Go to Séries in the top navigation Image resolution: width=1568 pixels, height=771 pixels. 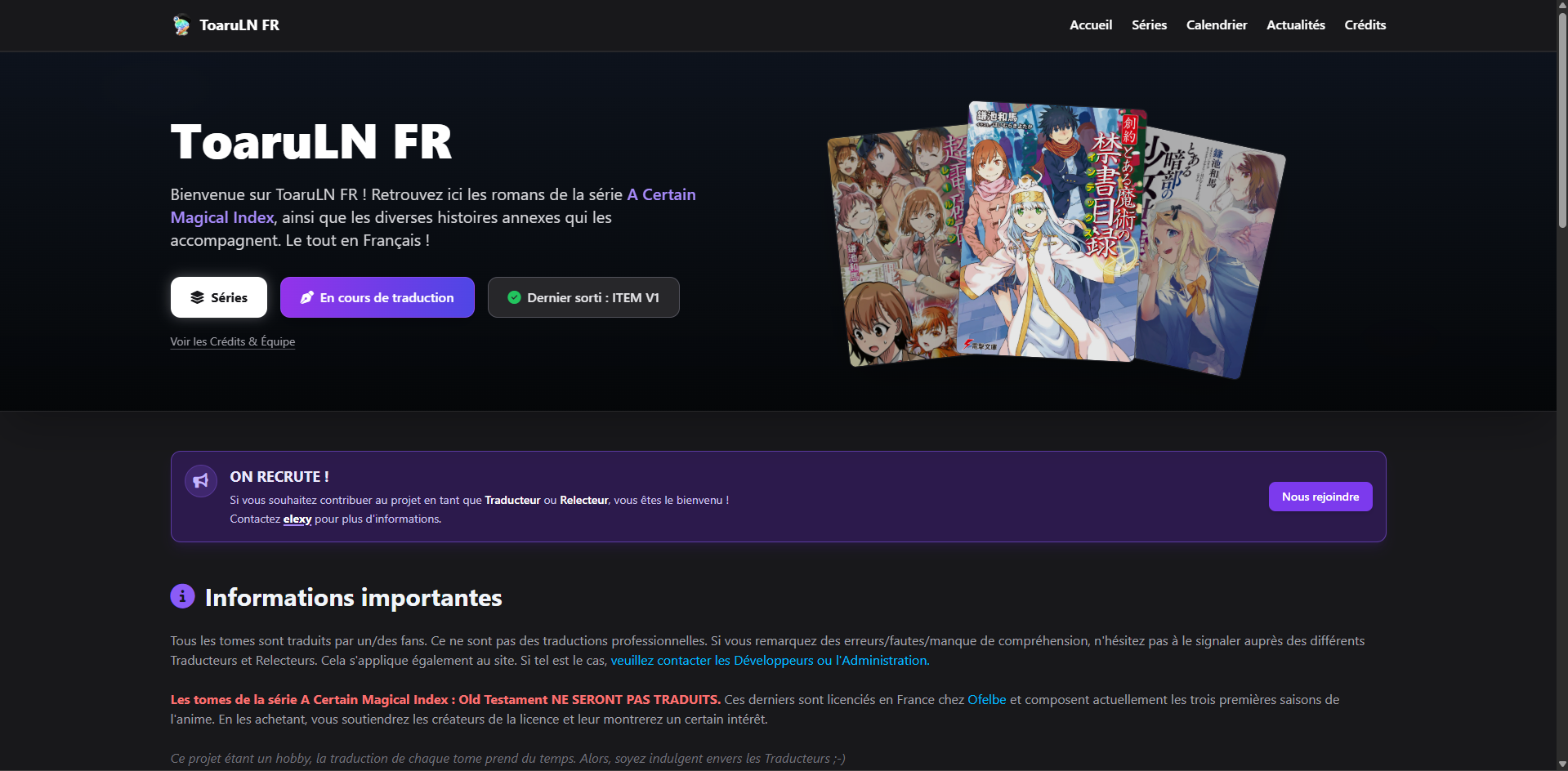tap(1148, 25)
